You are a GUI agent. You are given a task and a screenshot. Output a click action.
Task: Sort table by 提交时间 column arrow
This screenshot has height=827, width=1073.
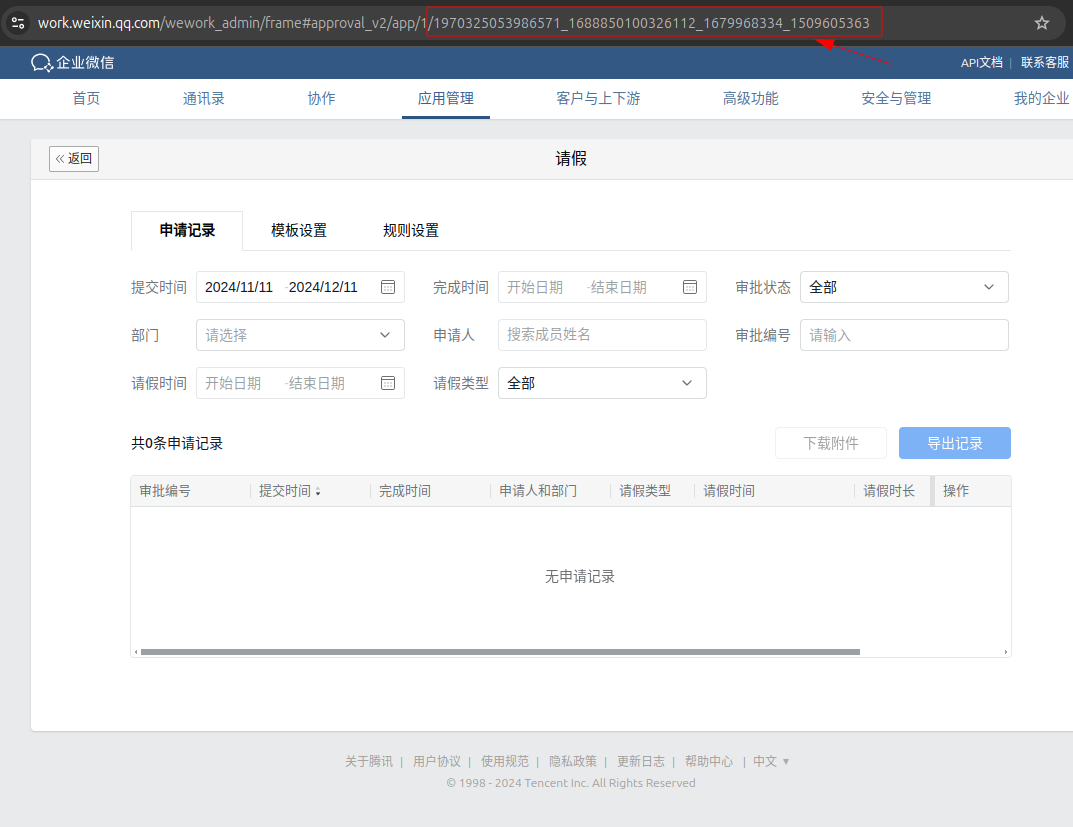click(x=318, y=492)
